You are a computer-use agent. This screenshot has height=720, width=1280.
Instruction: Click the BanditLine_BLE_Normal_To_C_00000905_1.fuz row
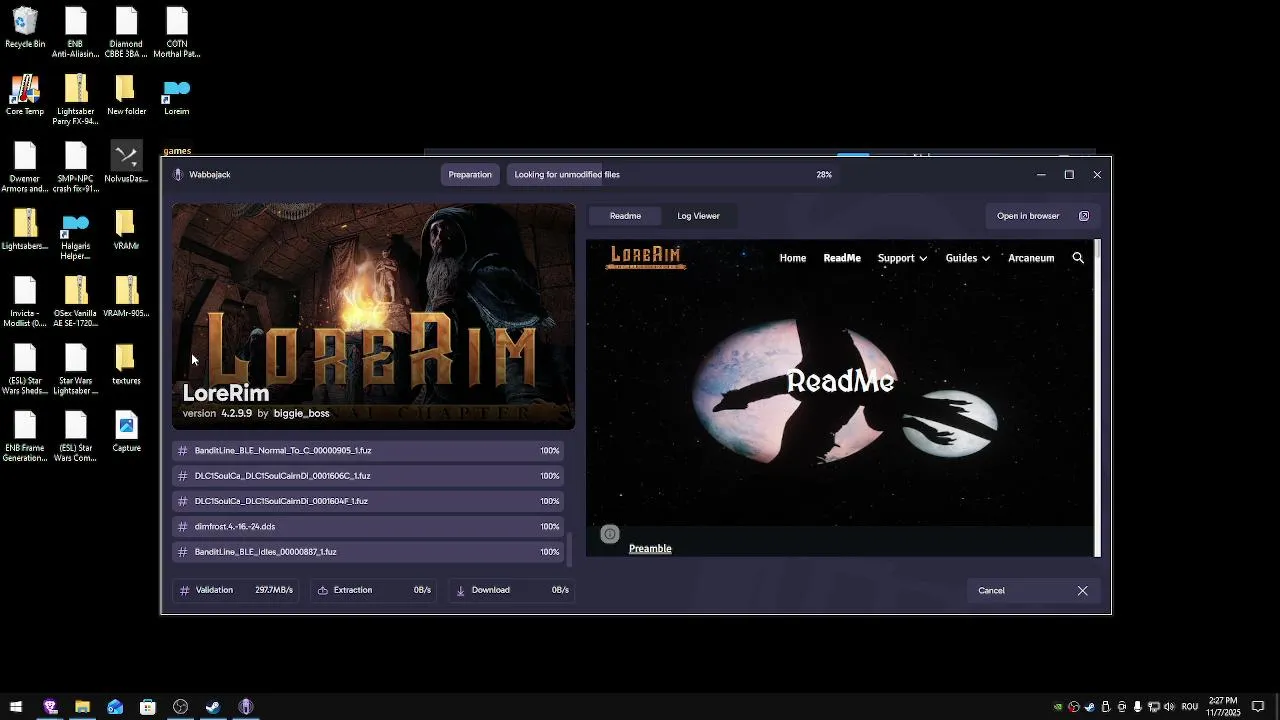coord(368,451)
